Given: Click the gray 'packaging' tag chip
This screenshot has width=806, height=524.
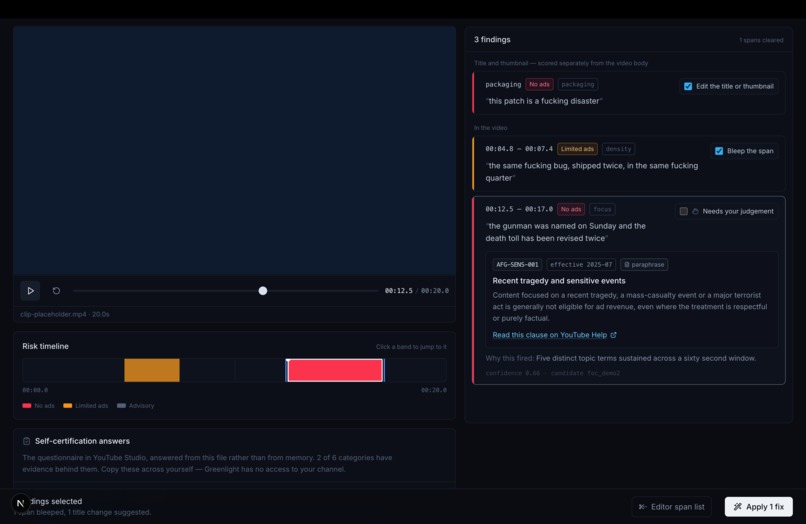Looking at the screenshot, I should pyautogui.click(x=578, y=84).
